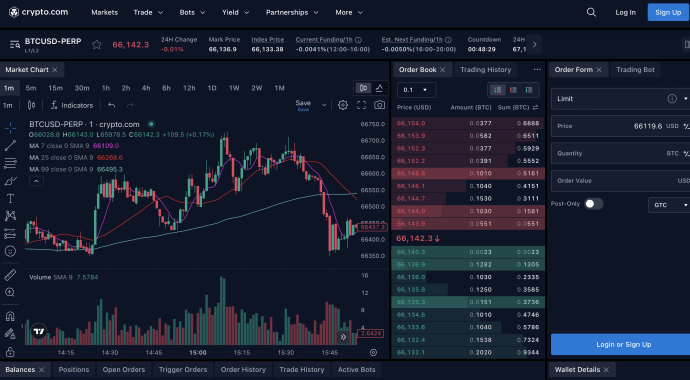Open candlestick chart type selector
Screen dimensions: 690x380
(x=31, y=105)
